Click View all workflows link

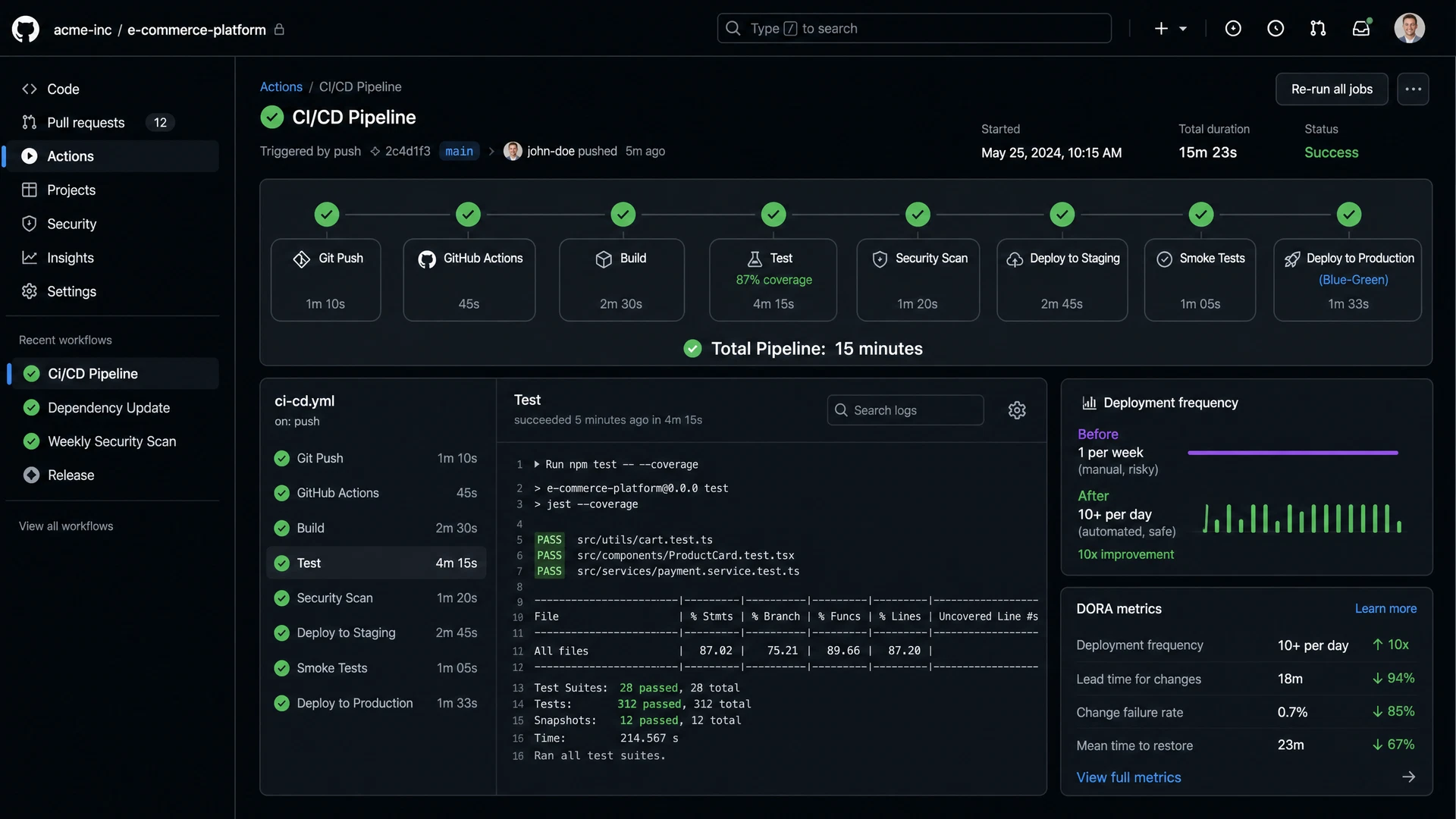66,526
